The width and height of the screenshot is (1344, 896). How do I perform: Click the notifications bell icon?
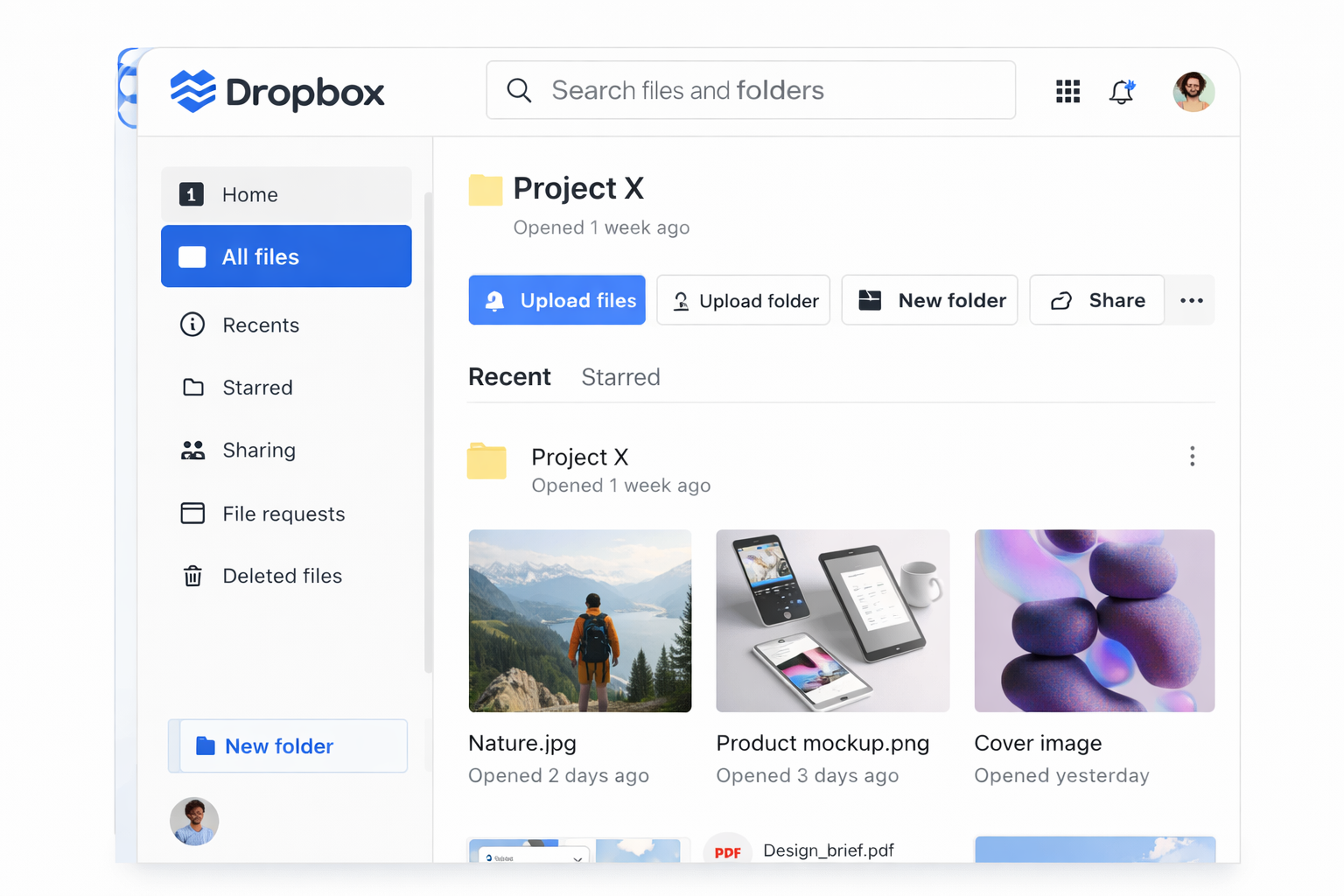point(1122,92)
